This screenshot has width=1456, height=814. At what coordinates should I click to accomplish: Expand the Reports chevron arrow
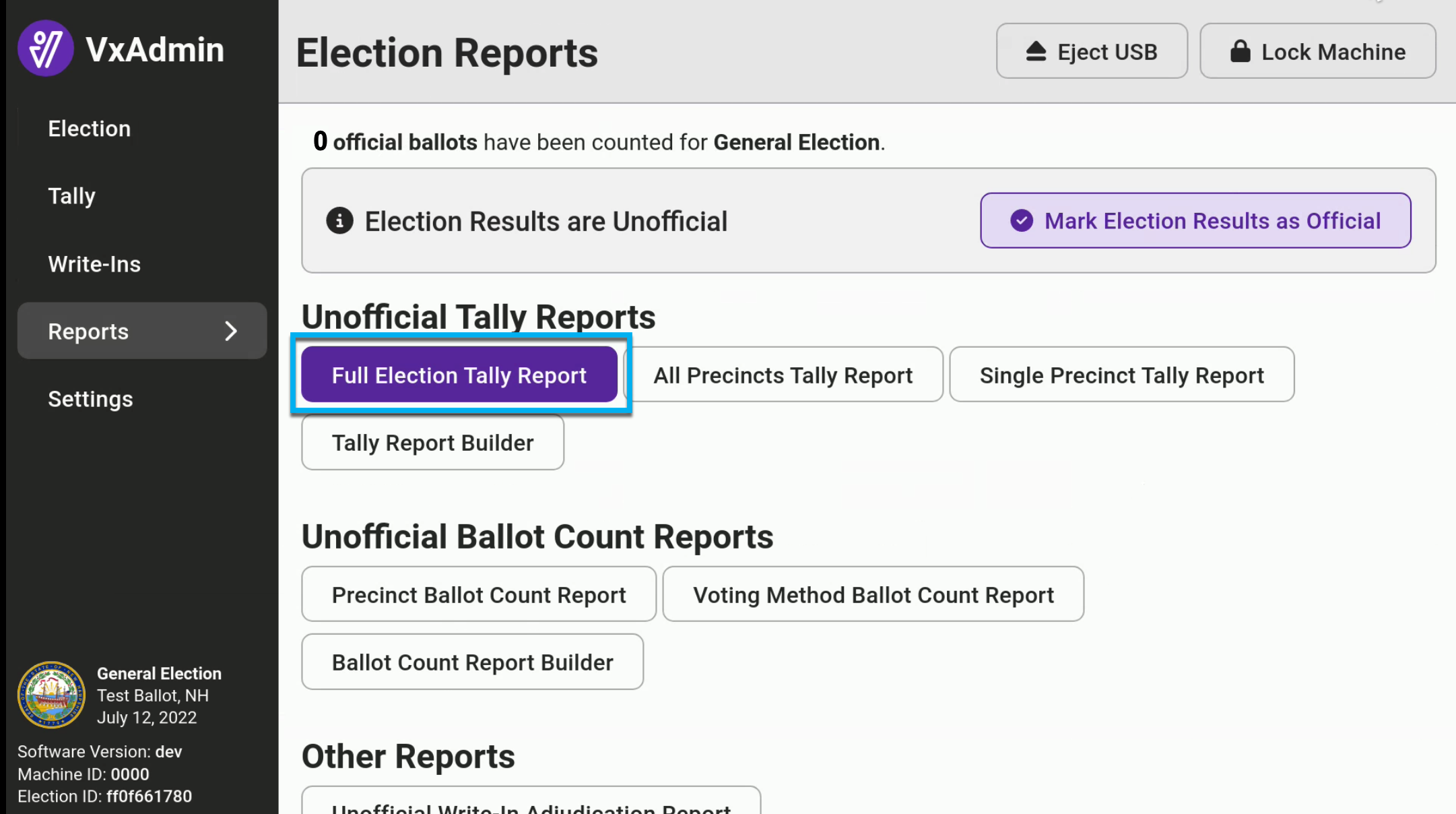pos(230,331)
